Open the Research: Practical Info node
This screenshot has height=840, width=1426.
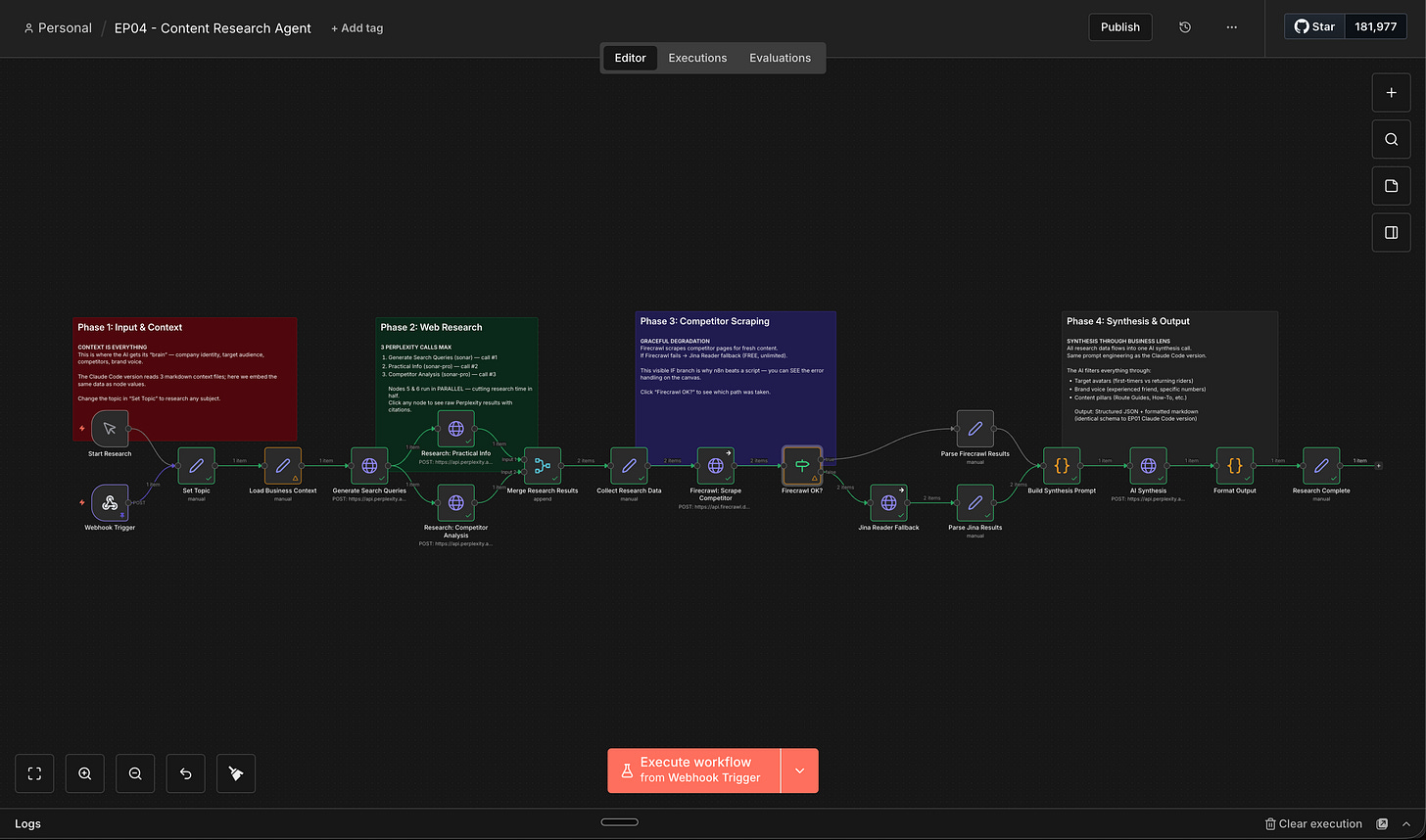pos(455,429)
